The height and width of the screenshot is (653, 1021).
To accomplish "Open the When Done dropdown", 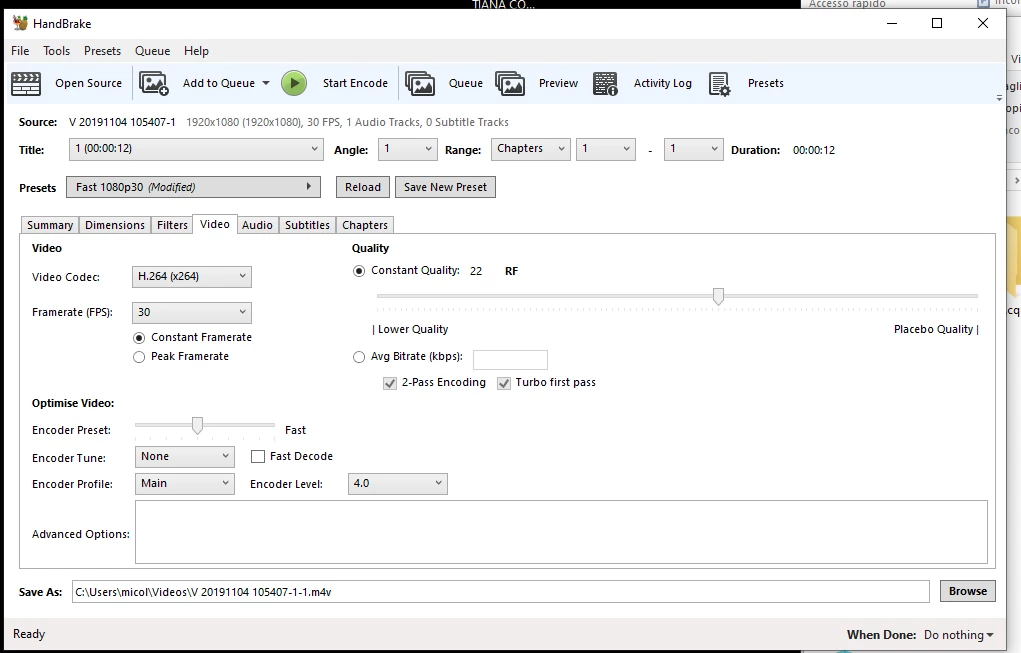I will click(958, 635).
